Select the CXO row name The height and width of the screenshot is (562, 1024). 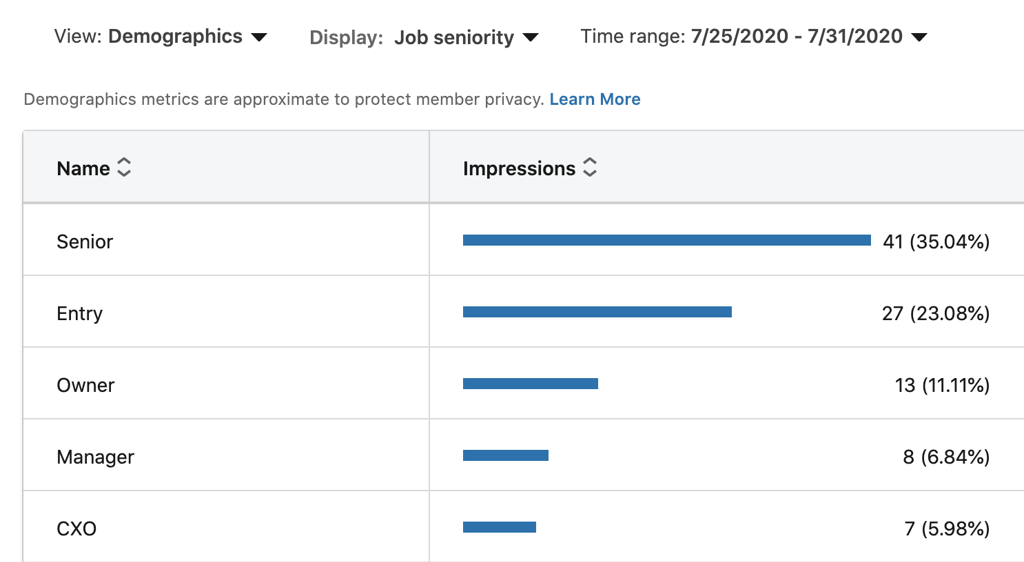coord(76,529)
